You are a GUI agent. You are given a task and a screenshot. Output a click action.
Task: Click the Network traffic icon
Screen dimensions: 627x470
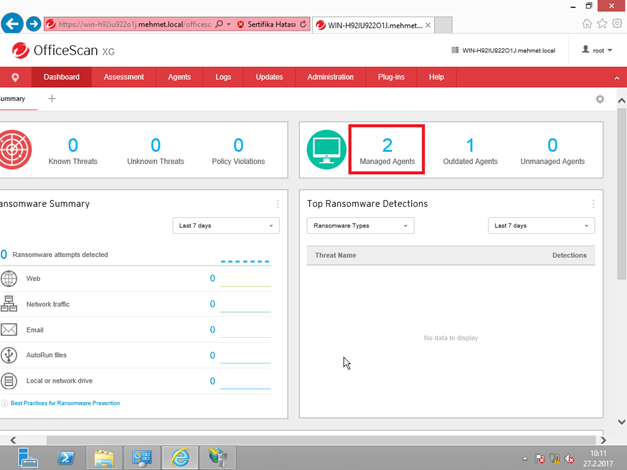[x=9, y=304]
